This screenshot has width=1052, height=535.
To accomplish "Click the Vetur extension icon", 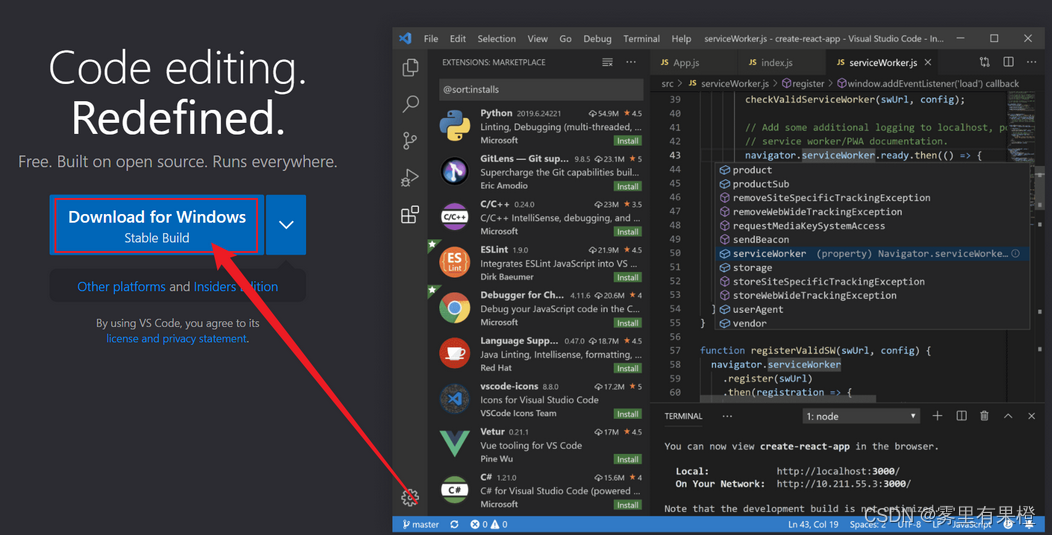I will coord(455,444).
